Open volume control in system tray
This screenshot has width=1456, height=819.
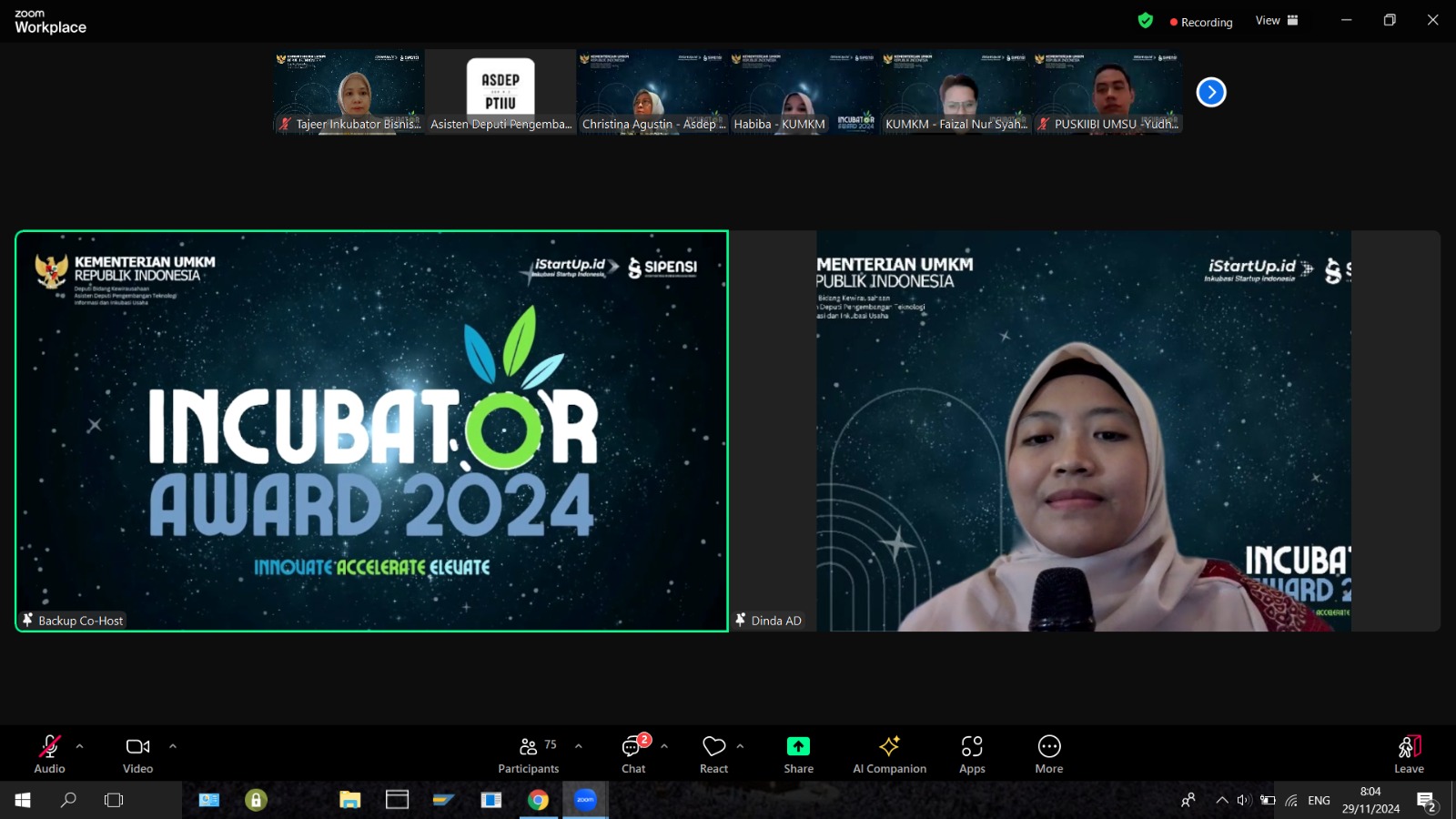point(1244,800)
